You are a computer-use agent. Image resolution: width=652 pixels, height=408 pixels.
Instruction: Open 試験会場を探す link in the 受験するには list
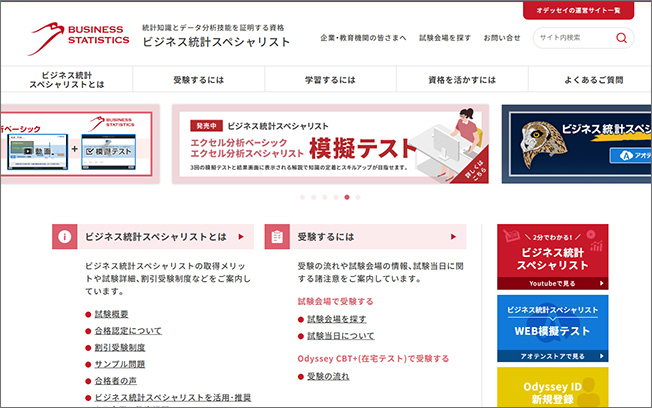pos(337,319)
